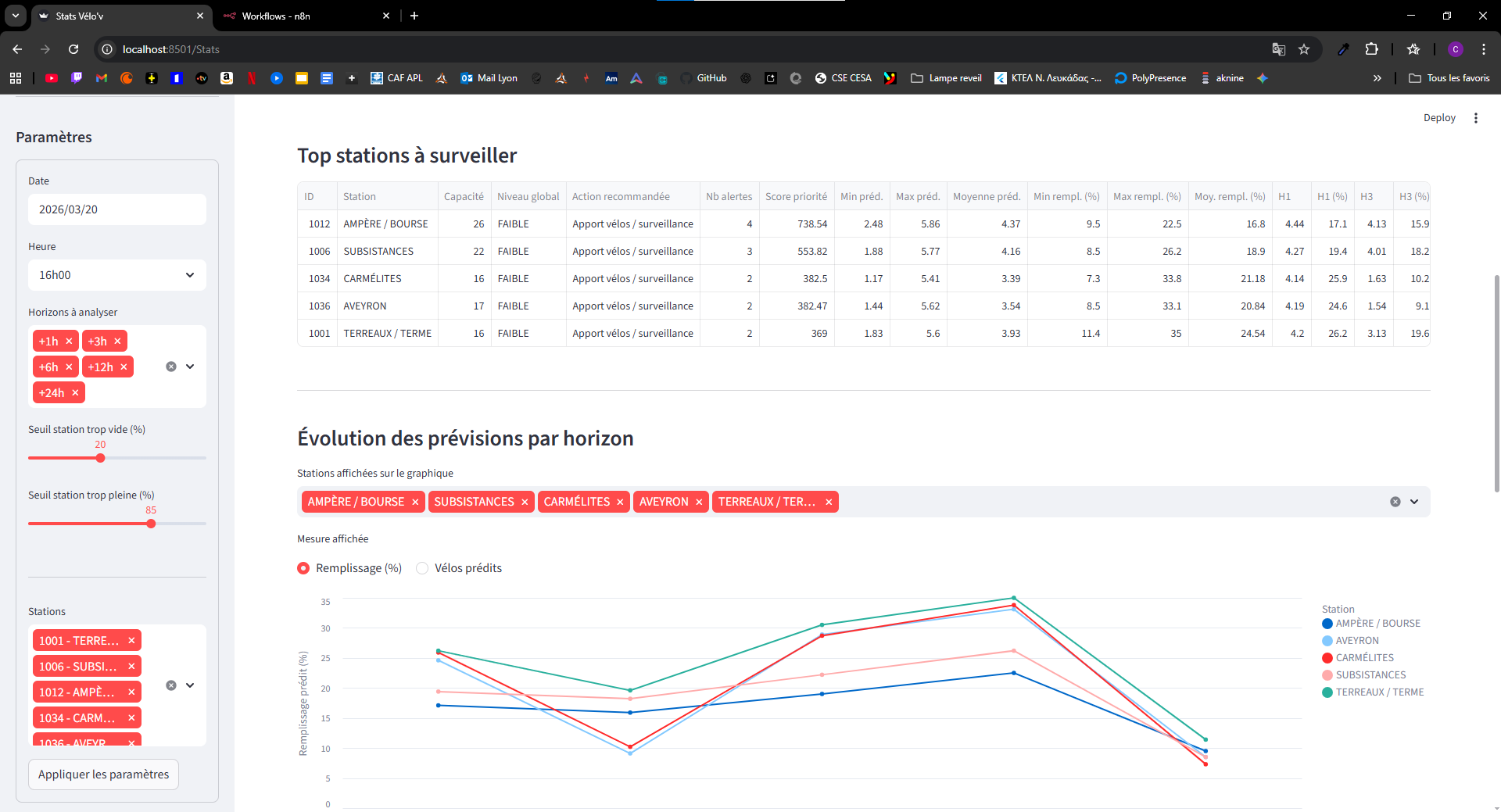Remove the +24h horizon tag
Viewport: 1501px width, 812px height.
click(75, 393)
